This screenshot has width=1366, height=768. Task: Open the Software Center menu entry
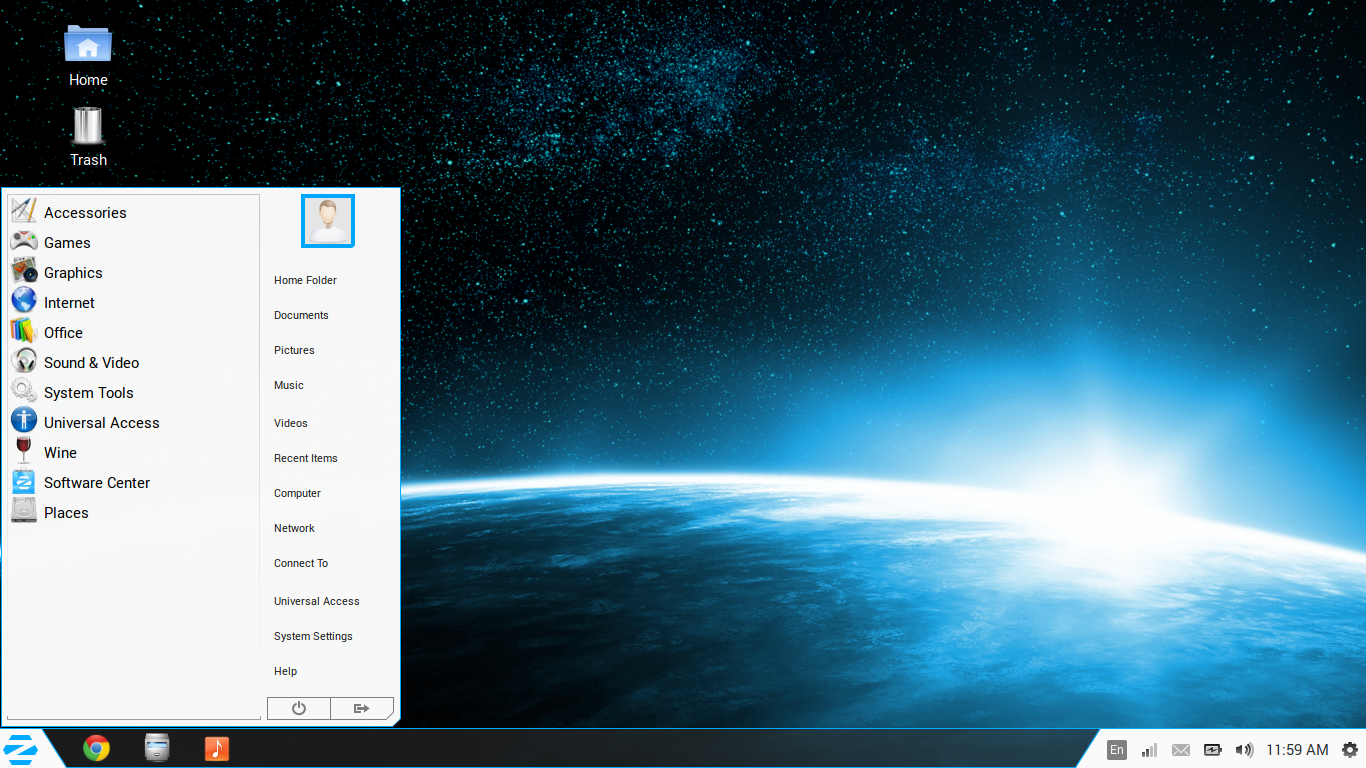(x=96, y=483)
